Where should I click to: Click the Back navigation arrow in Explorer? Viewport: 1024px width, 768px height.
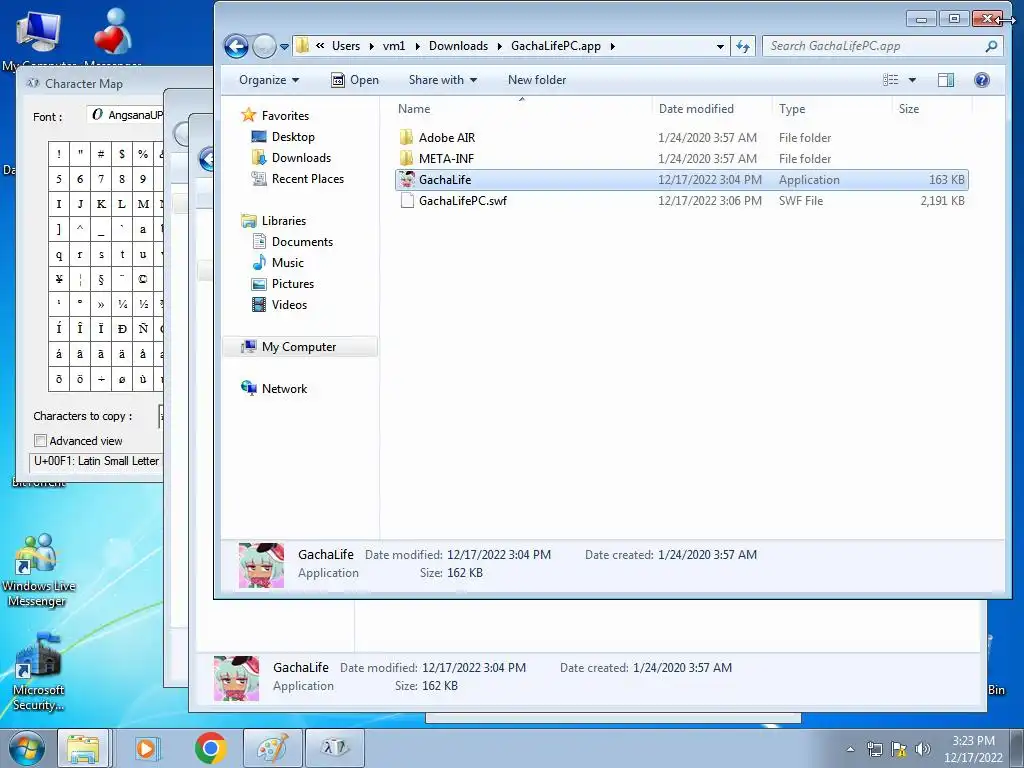(x=236, y=46)
